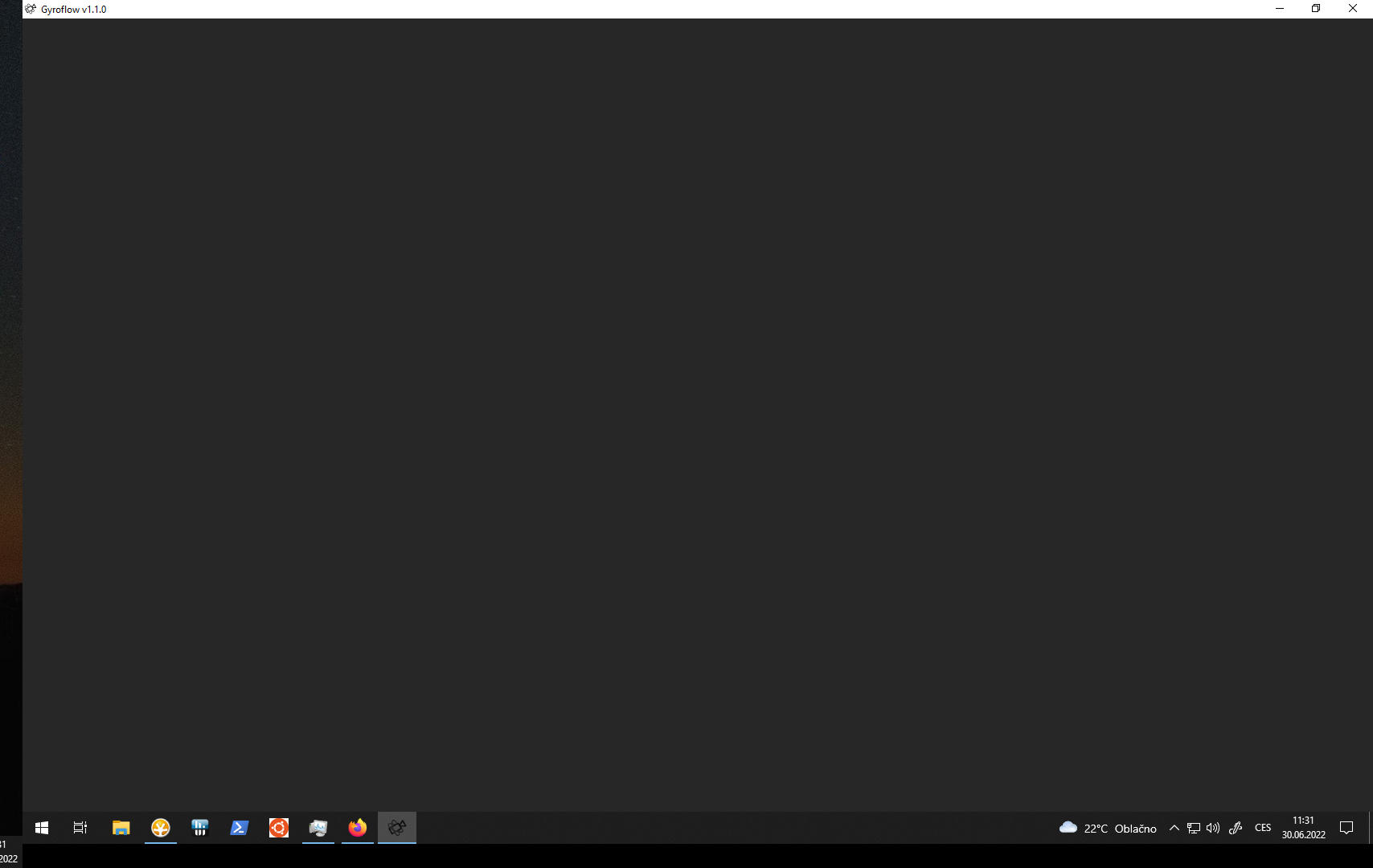This screenshot has height=868, width=1373.
Task: Switch to the orange tree icon app in taskbar
Action: 161,828
